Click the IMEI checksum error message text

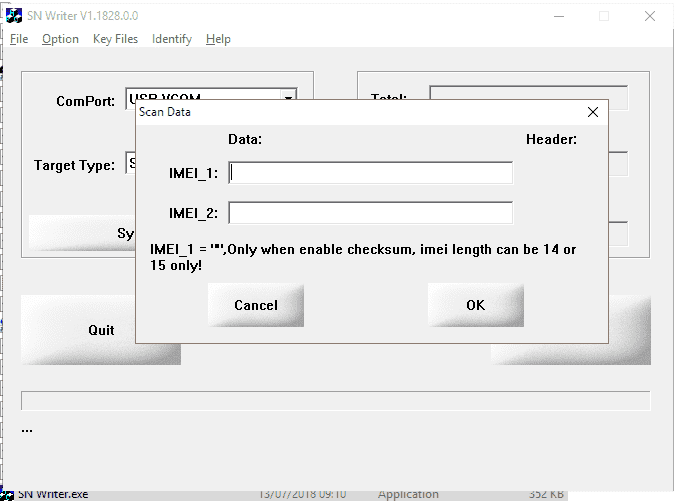pyautogui.click(x=363, y=257)
